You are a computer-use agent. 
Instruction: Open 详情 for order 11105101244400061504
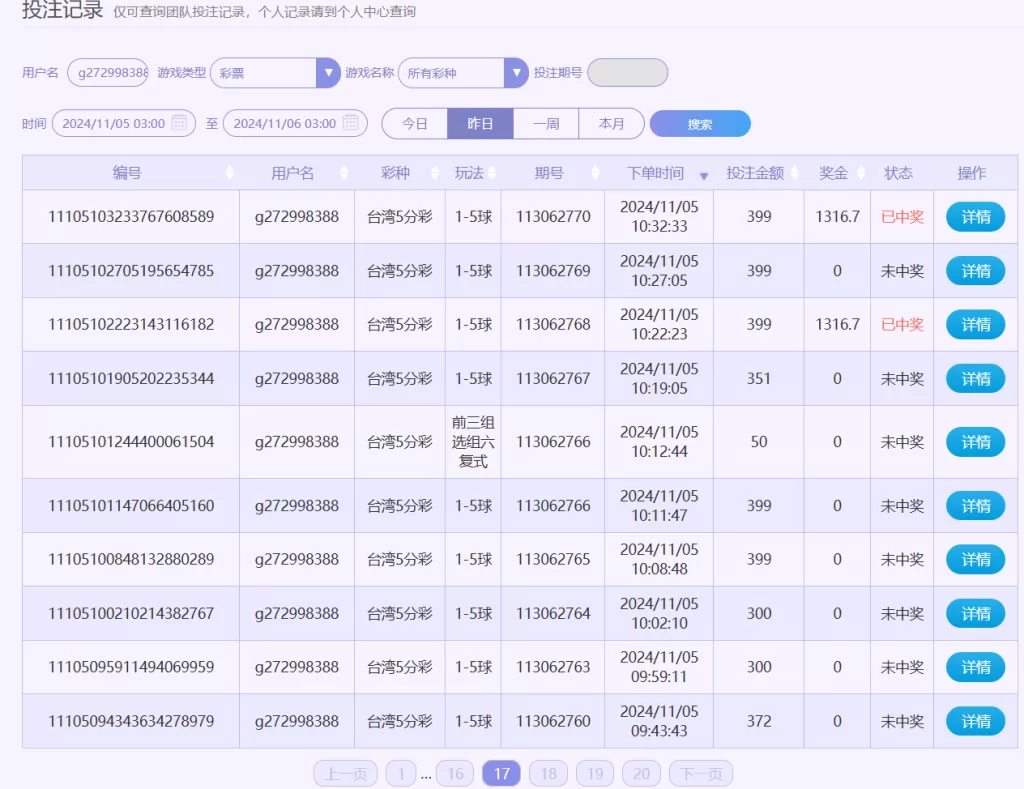click(976, 442)
